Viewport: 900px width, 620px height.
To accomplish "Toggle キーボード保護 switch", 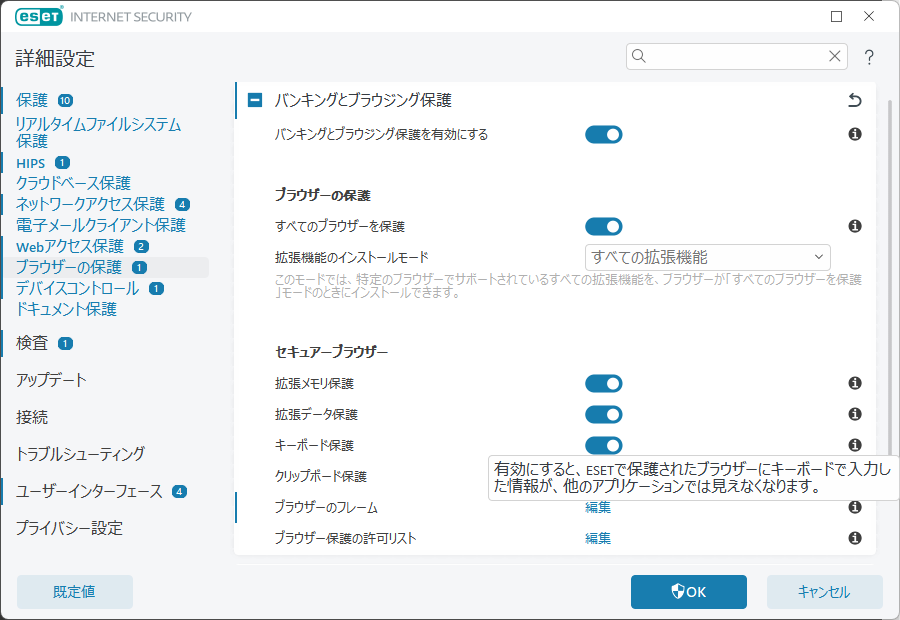I will point(604,445).
